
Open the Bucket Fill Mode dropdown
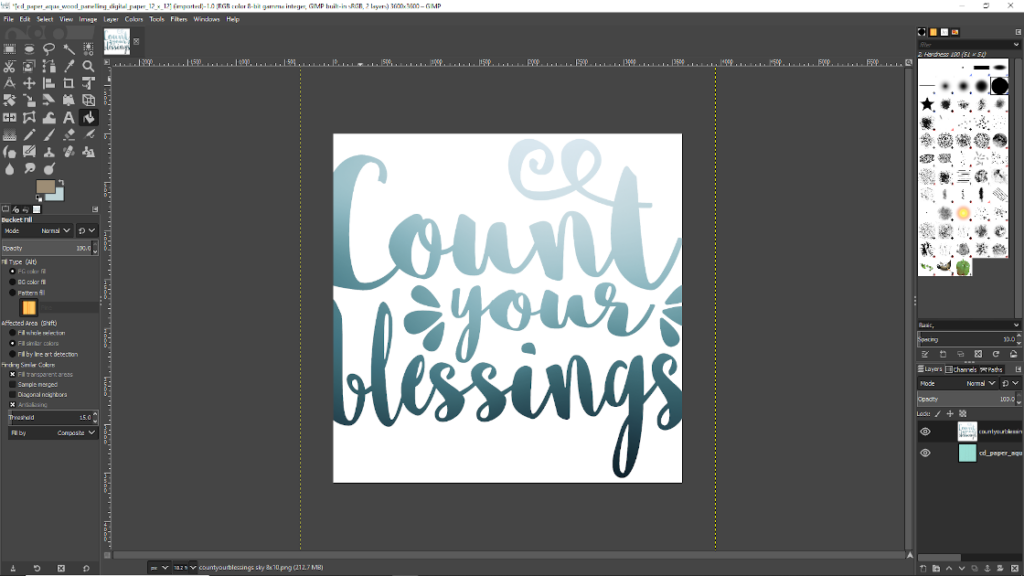53,230
